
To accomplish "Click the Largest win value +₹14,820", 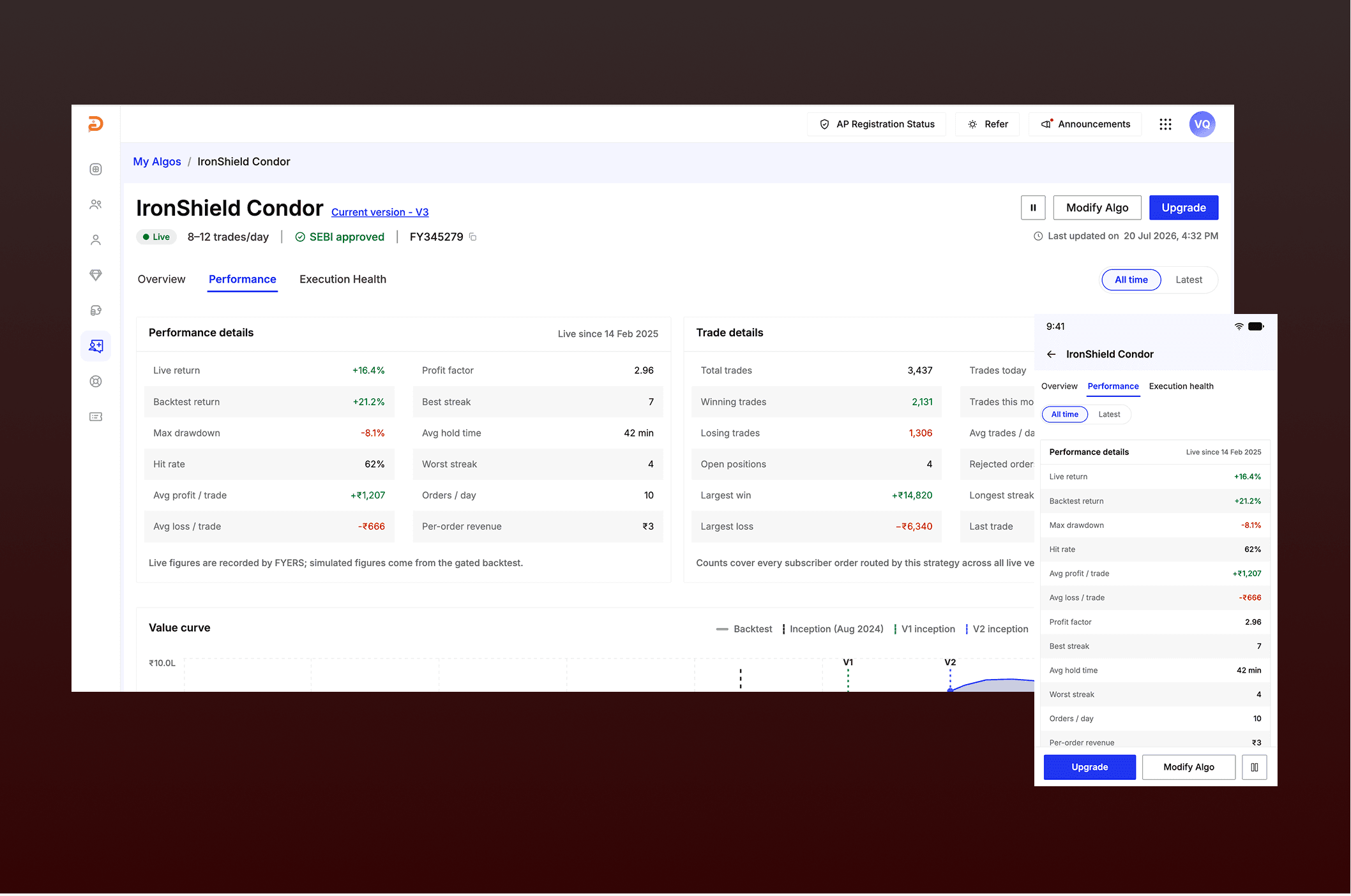I will click(x=912, y=495).
